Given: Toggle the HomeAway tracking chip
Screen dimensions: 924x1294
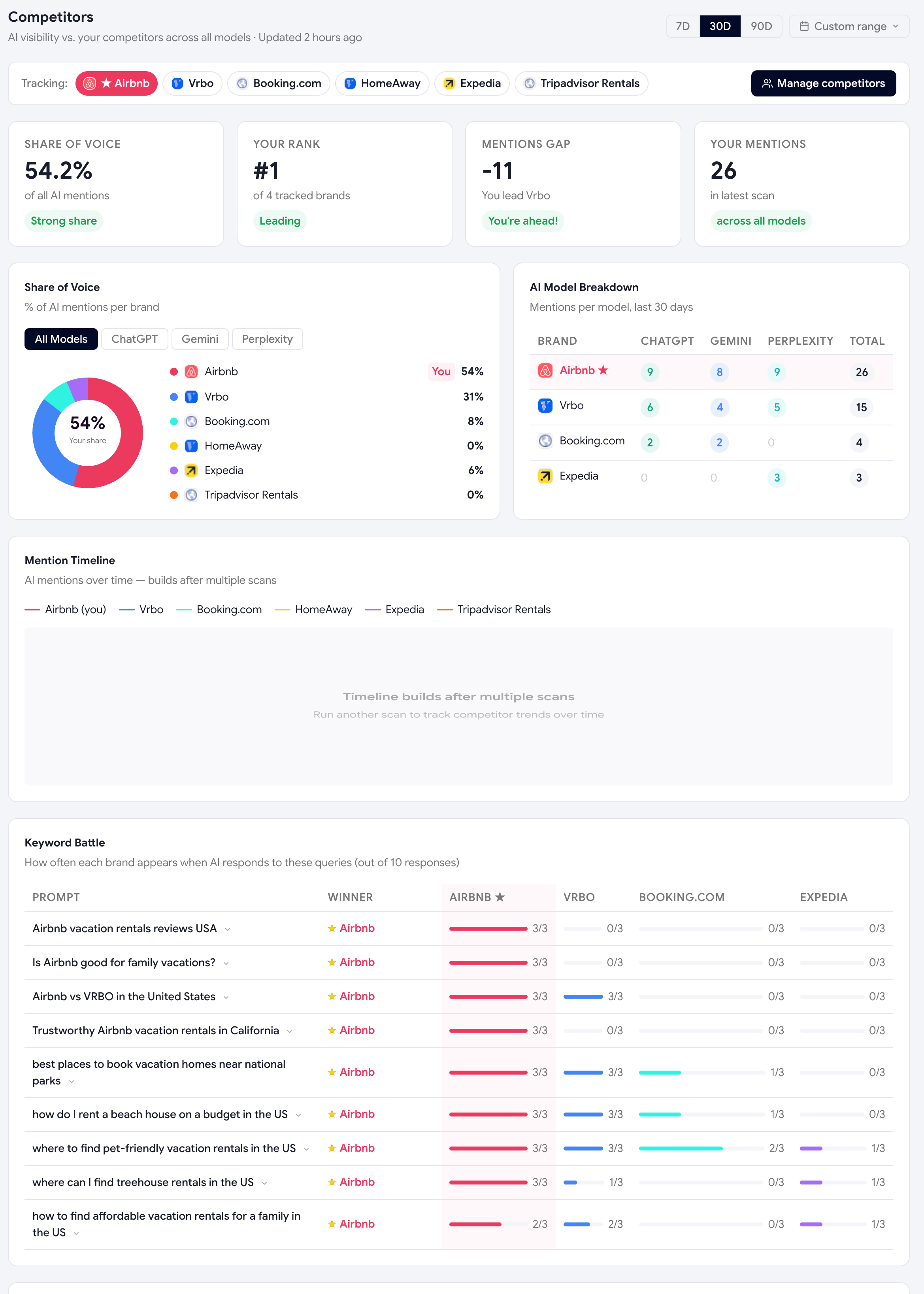Looking at the screenshot, I should pyautogui.click(x=382, y=84).
